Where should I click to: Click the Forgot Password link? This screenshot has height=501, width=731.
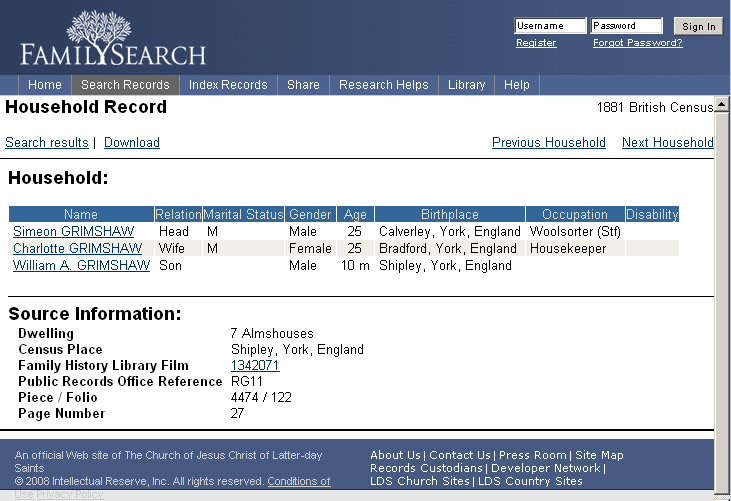click(637, 43)
